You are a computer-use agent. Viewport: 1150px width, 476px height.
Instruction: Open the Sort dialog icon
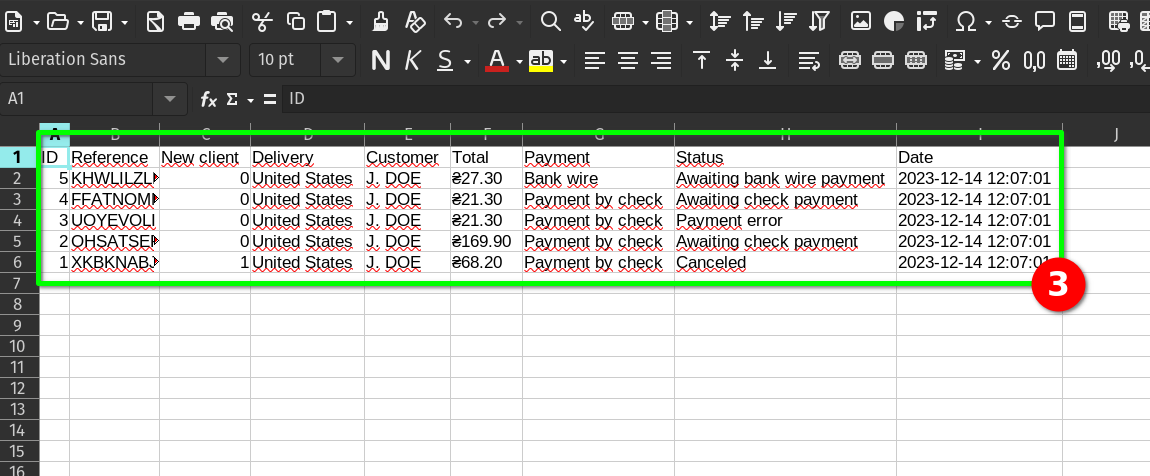click(x=719, y=22)
